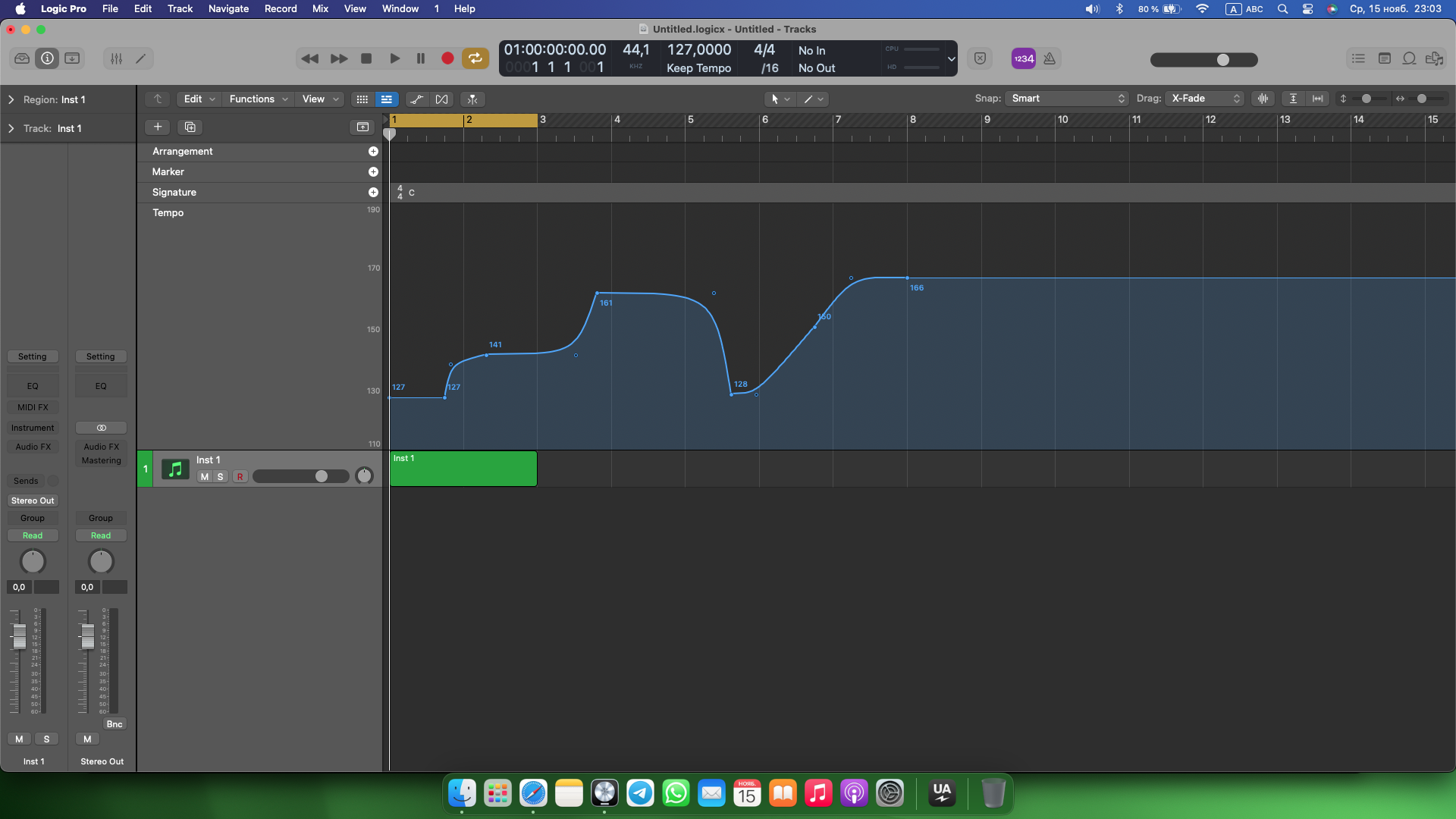The image size is (1456, 819).
Task: Toggle Show/Hide Global Tracks button
Action: tap(386, 99)
